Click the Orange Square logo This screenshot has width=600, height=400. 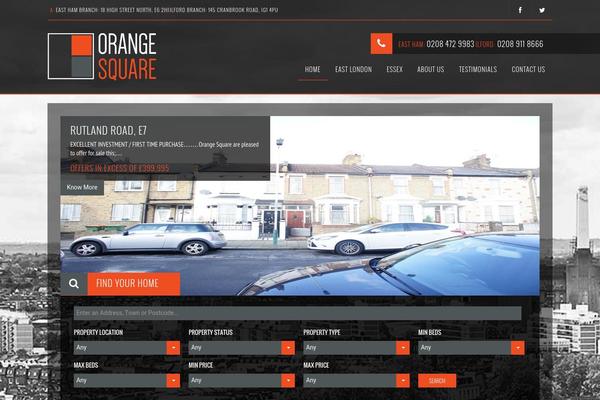click(103, 56)
